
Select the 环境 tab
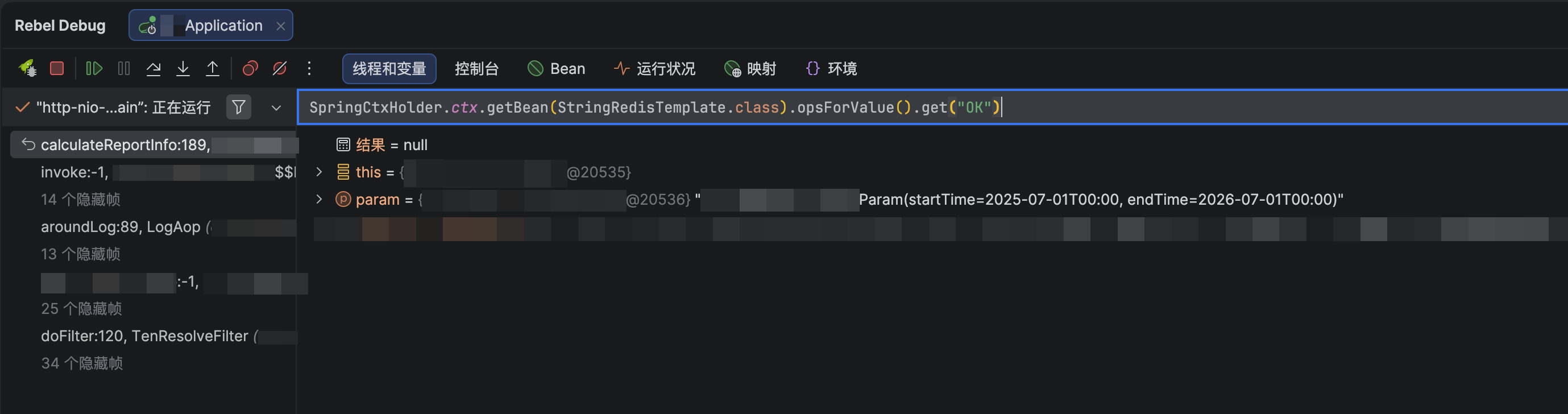click(x=831, y=69)
